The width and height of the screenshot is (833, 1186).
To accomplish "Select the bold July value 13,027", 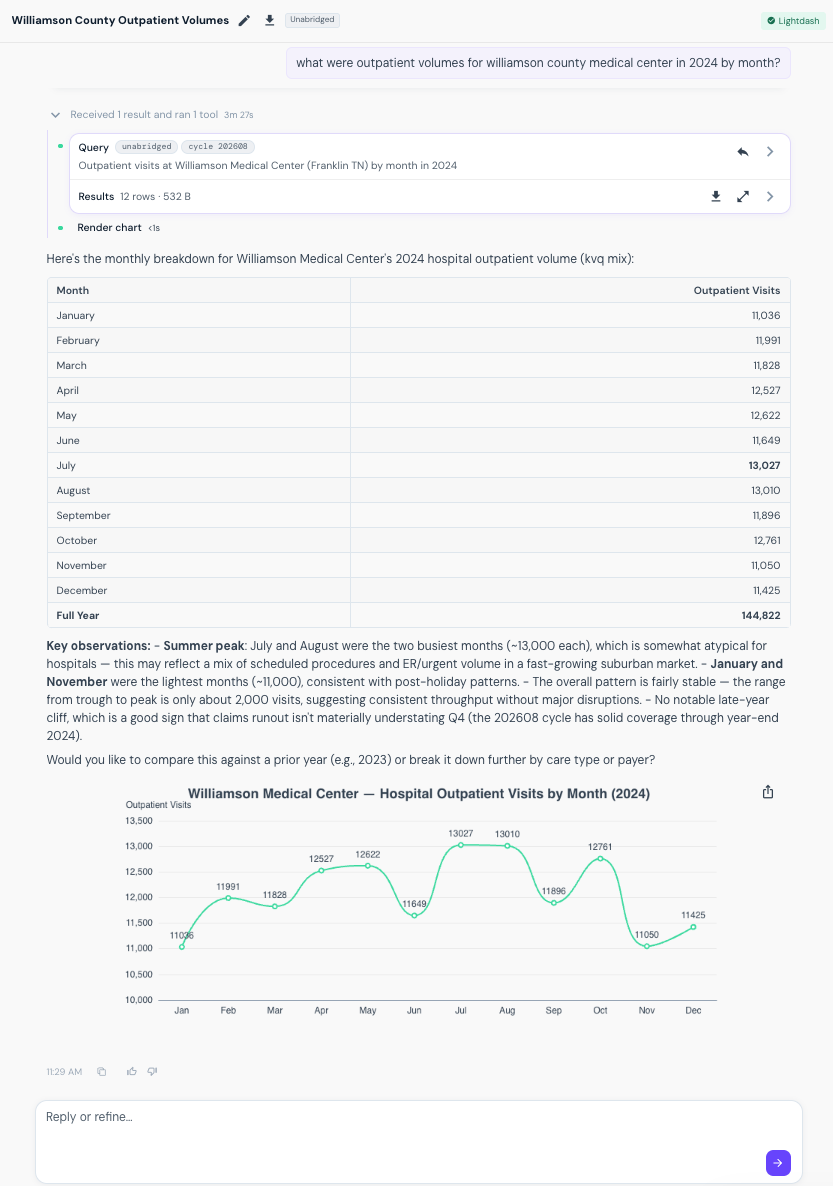I will point(764,465).
